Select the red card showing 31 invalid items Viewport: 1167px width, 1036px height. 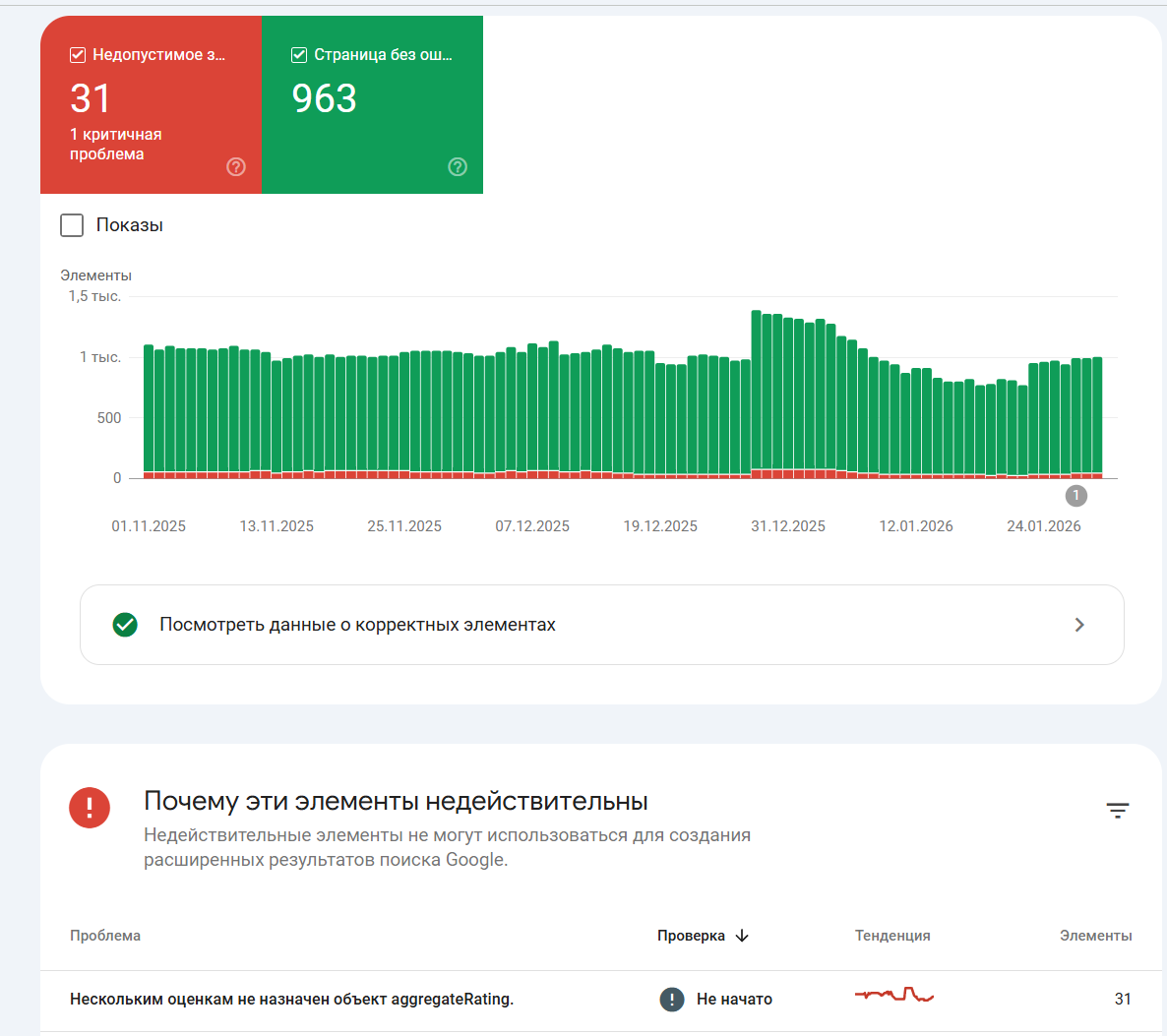click(152, 105)
